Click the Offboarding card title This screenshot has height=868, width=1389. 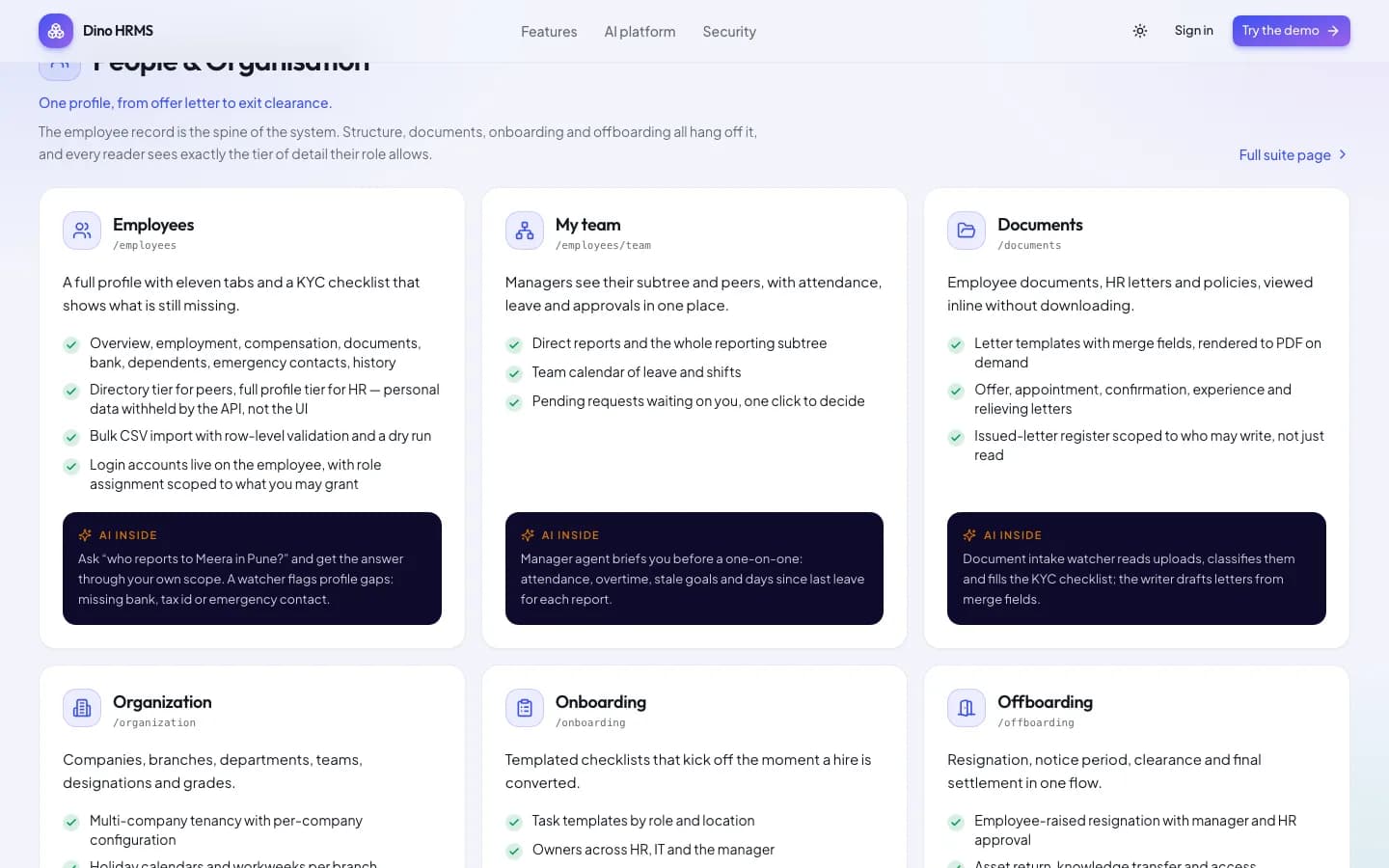pyautogui.click(x=1045, y=702)
